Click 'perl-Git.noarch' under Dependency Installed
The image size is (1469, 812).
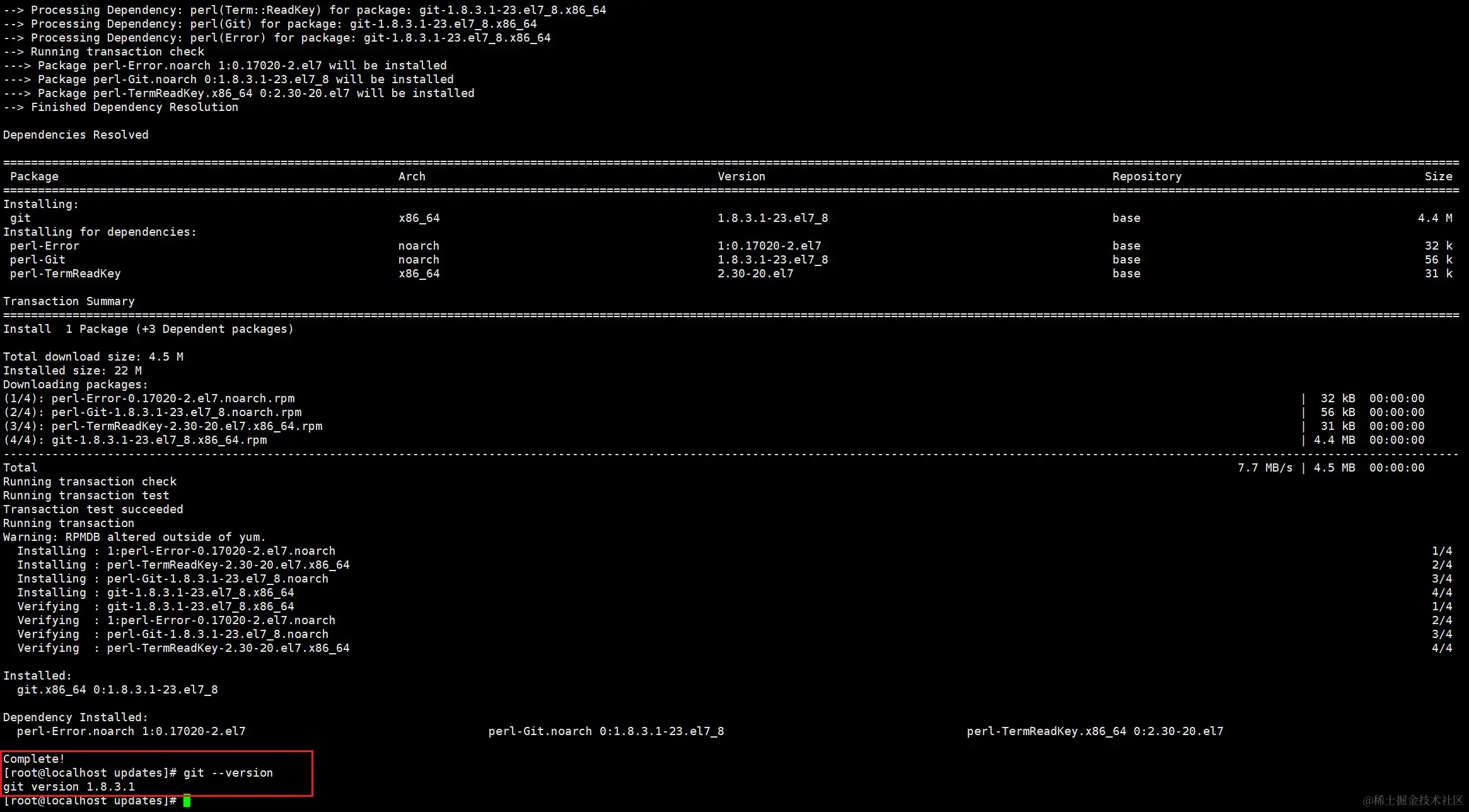(540, 731)
